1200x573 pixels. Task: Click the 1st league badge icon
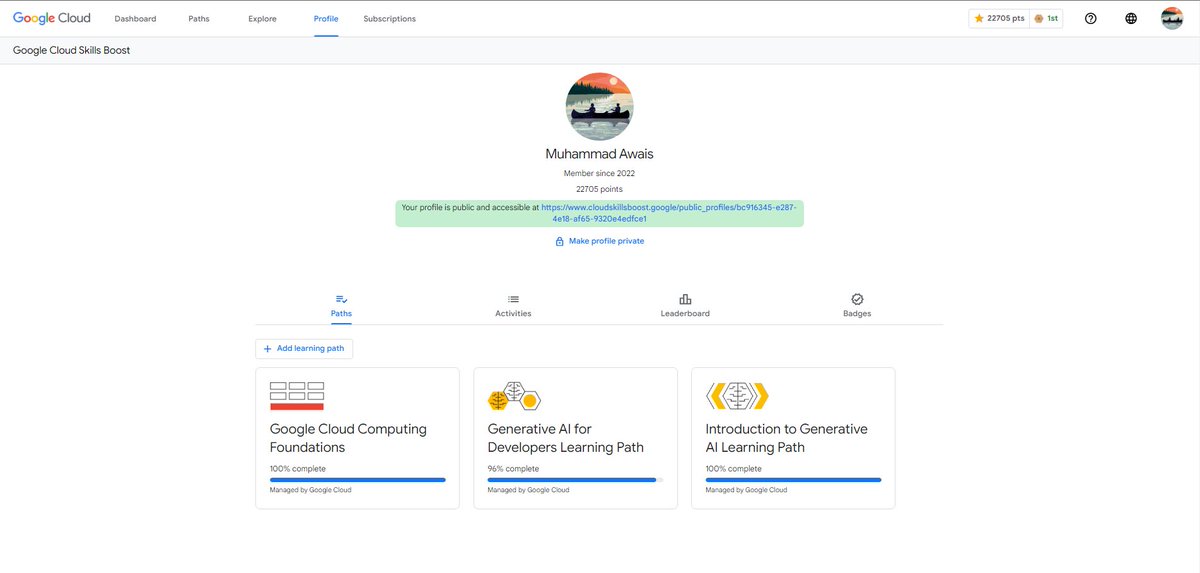coord(1040,18)
